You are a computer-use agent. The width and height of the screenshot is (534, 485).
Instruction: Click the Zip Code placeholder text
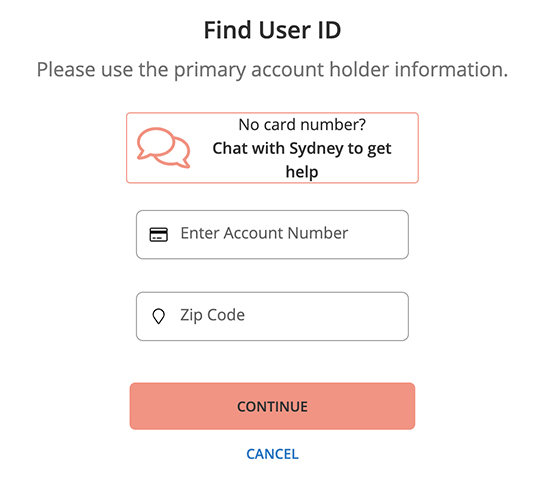coord(213,315)
